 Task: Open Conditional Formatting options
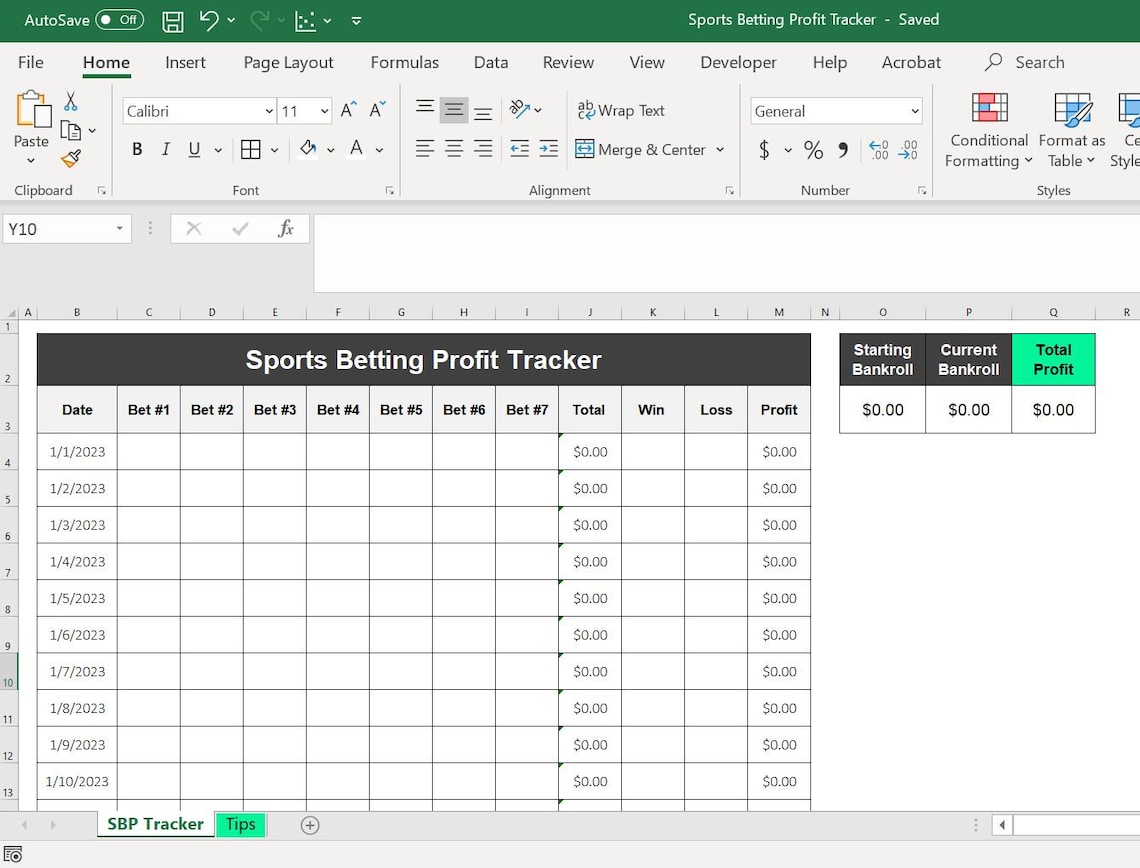click(x=988, y=130)
